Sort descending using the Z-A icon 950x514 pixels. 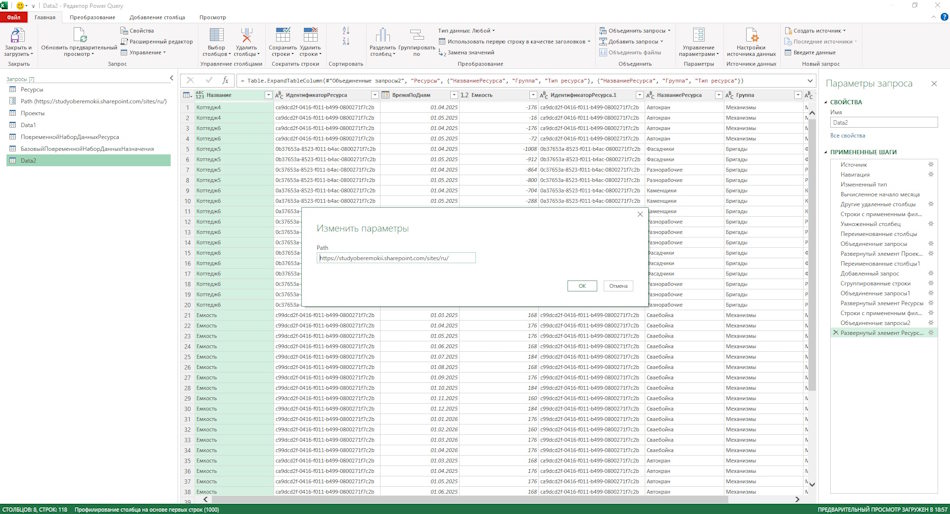tap(346, 41)
